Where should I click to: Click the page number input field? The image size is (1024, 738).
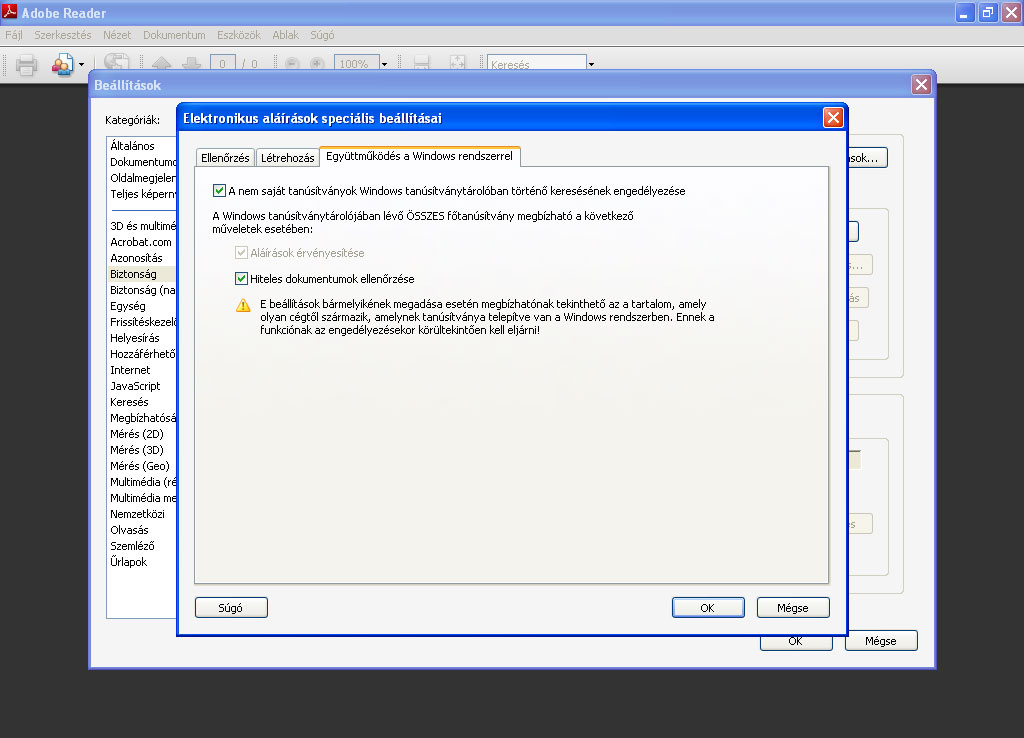click(223, 63)
